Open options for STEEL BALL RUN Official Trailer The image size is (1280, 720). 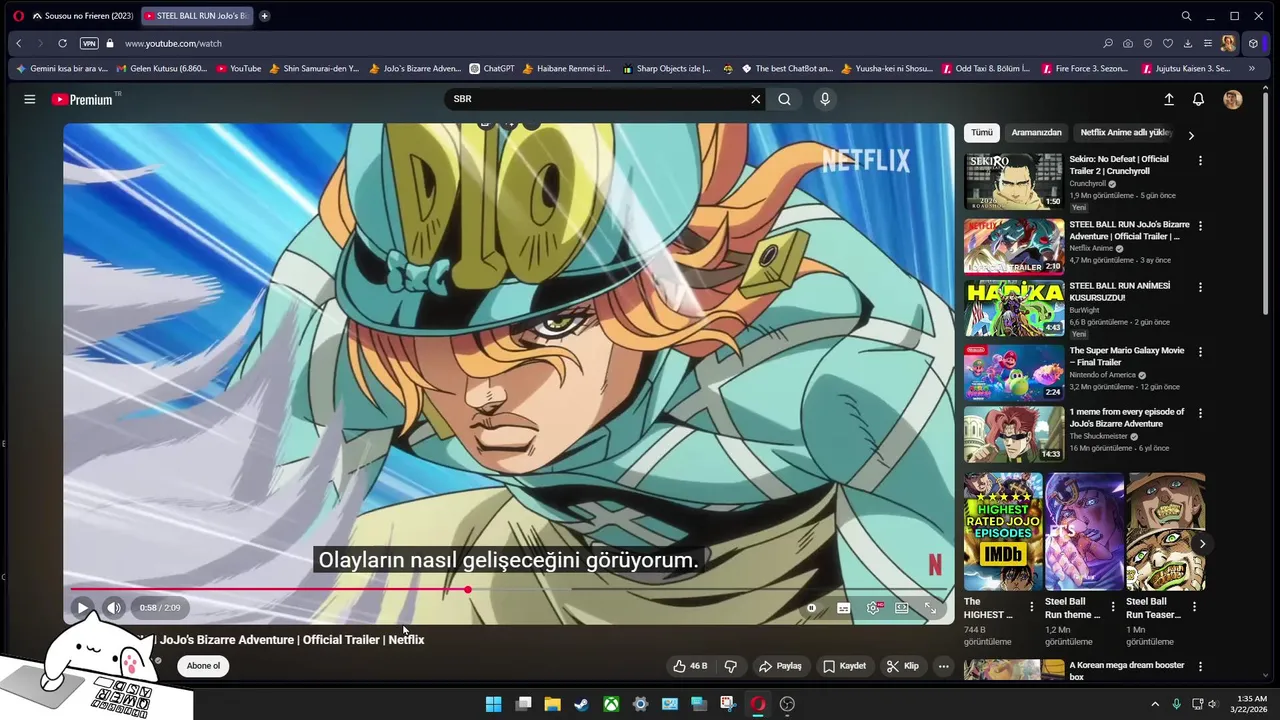1200,226
